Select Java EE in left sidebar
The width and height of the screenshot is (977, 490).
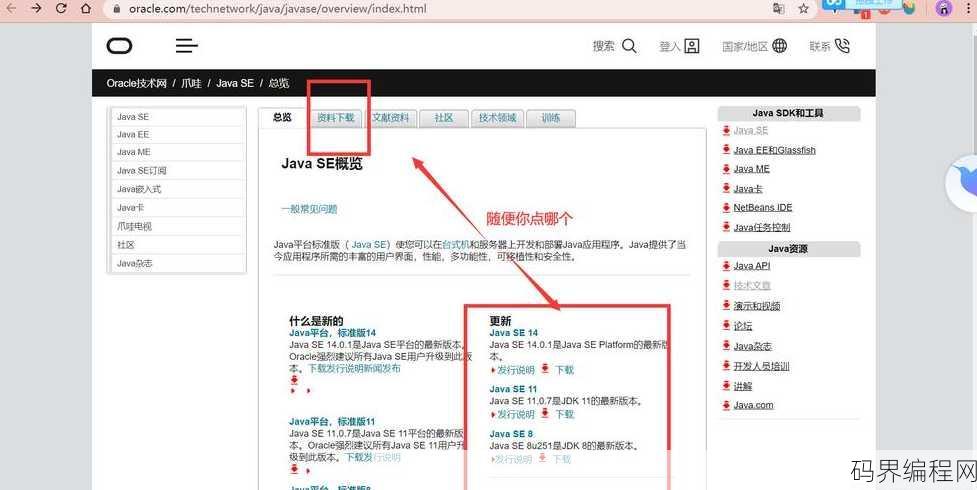click(x=178, y=134)
